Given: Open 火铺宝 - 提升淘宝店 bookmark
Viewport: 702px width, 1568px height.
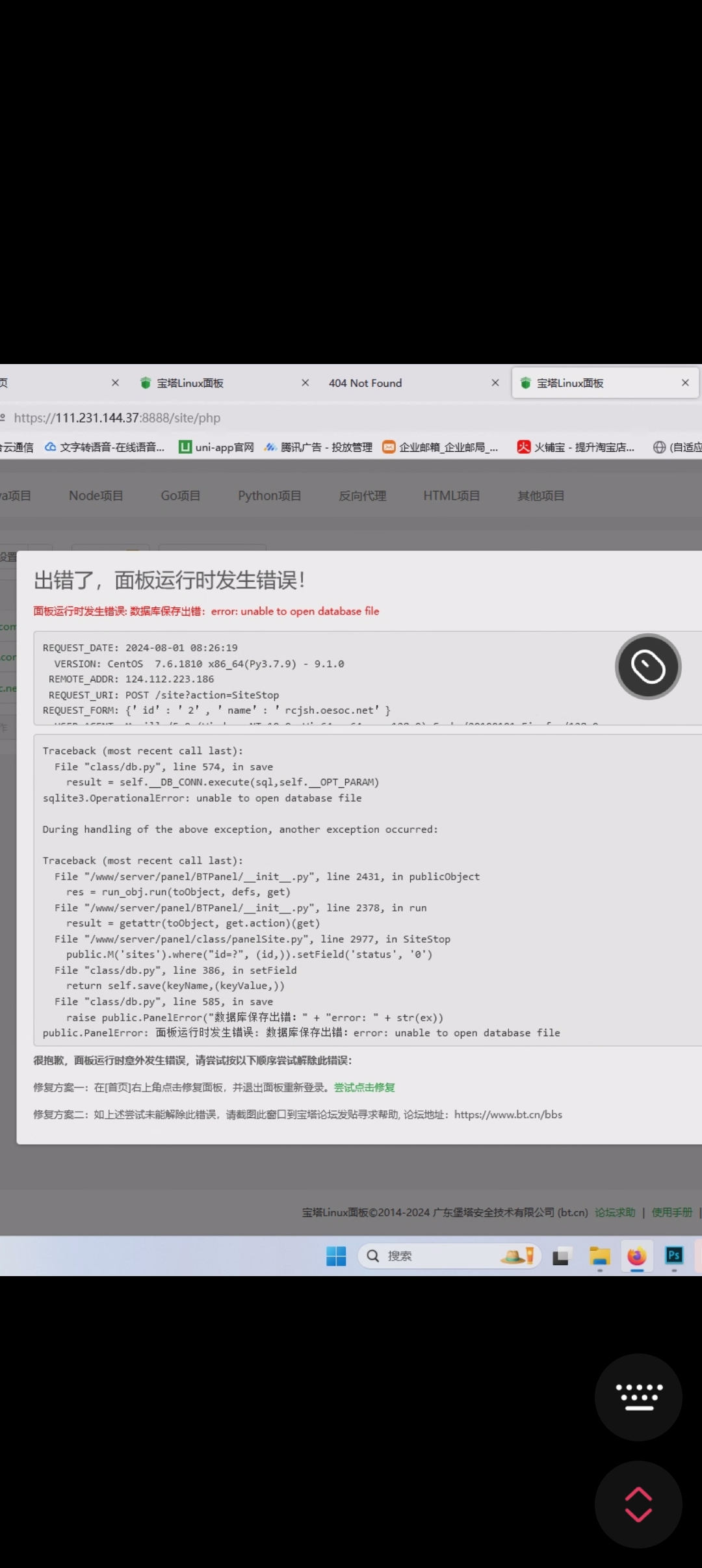Looking at the screenshot, I should point(576,447).
